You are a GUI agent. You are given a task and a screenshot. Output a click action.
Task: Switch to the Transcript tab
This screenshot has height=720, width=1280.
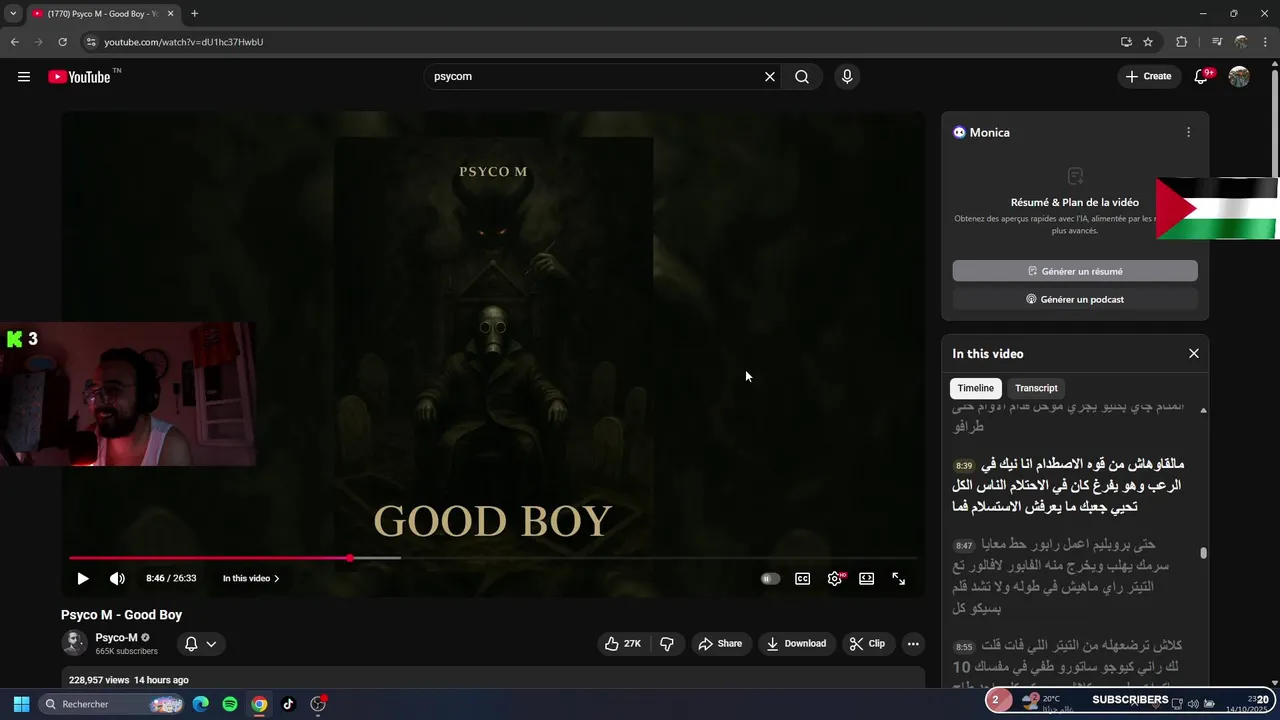pyautogui.click(x=1036, y=388)
